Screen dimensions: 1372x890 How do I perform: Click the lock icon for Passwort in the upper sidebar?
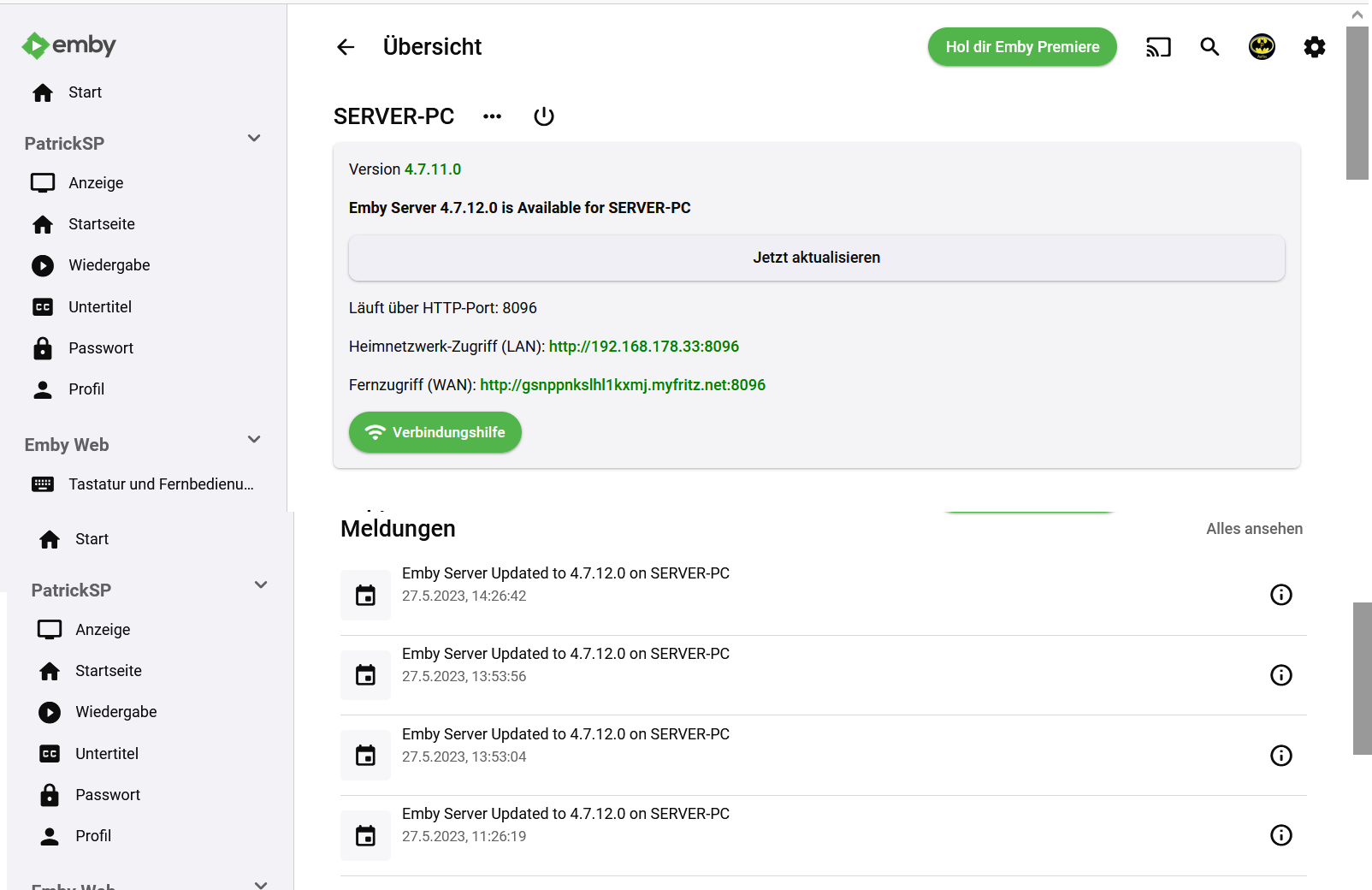pos(43,348)
